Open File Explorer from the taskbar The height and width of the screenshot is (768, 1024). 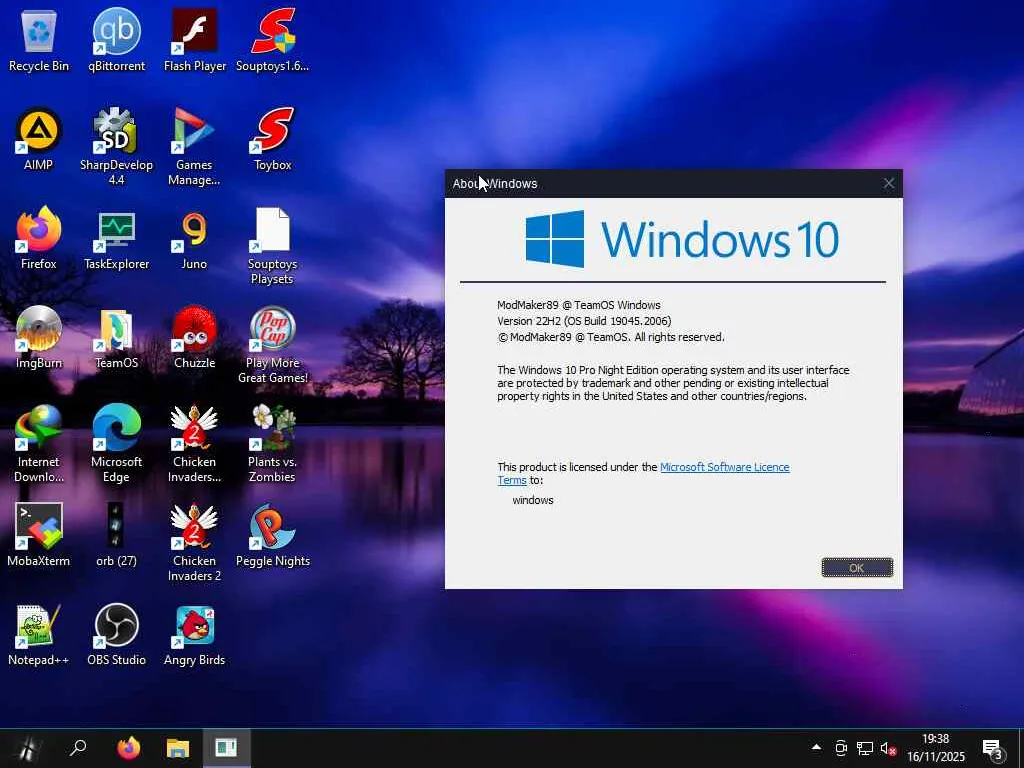(177, 748)
